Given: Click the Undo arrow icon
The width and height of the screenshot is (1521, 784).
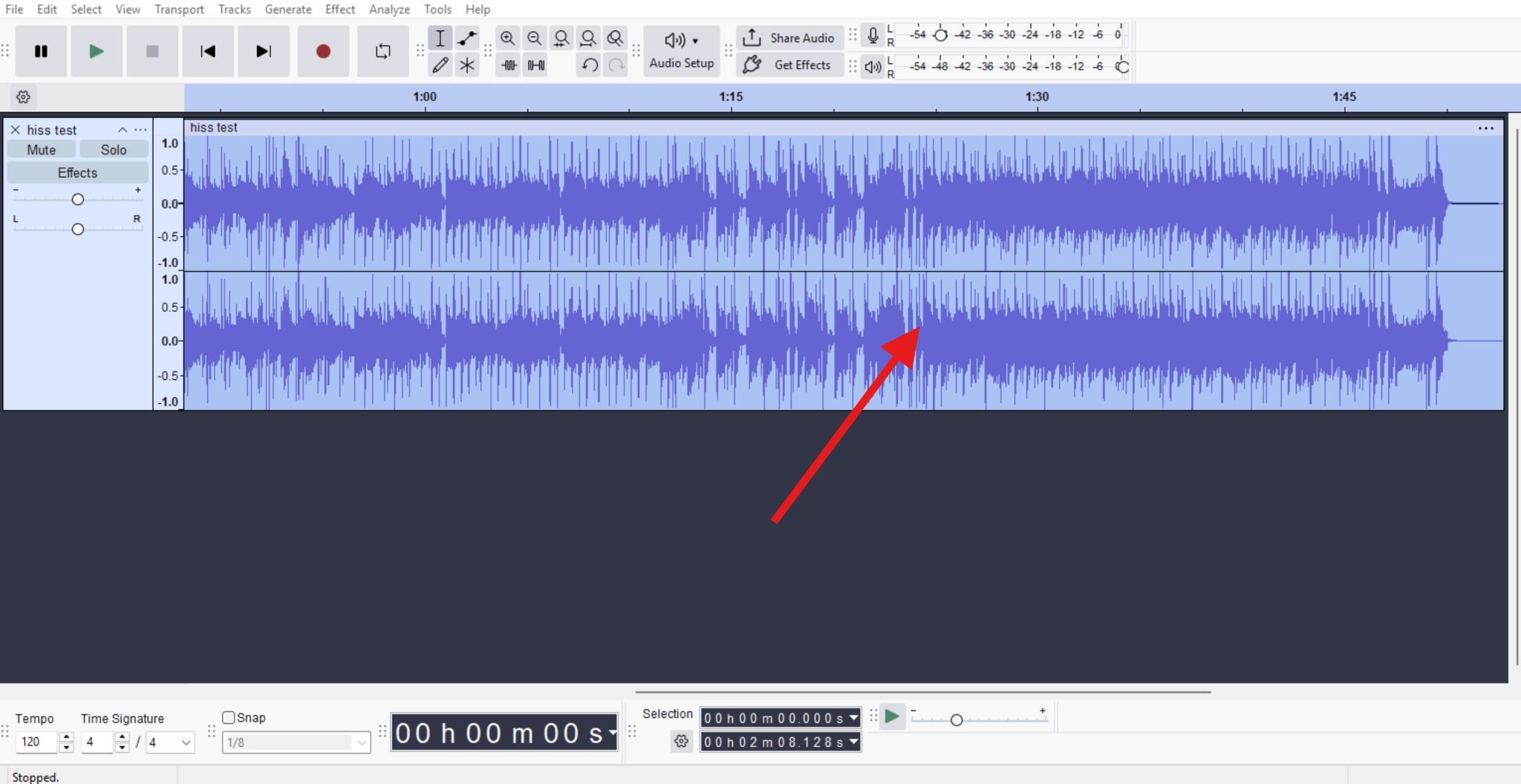Looking at the screenshot, I should pos(588,65).
